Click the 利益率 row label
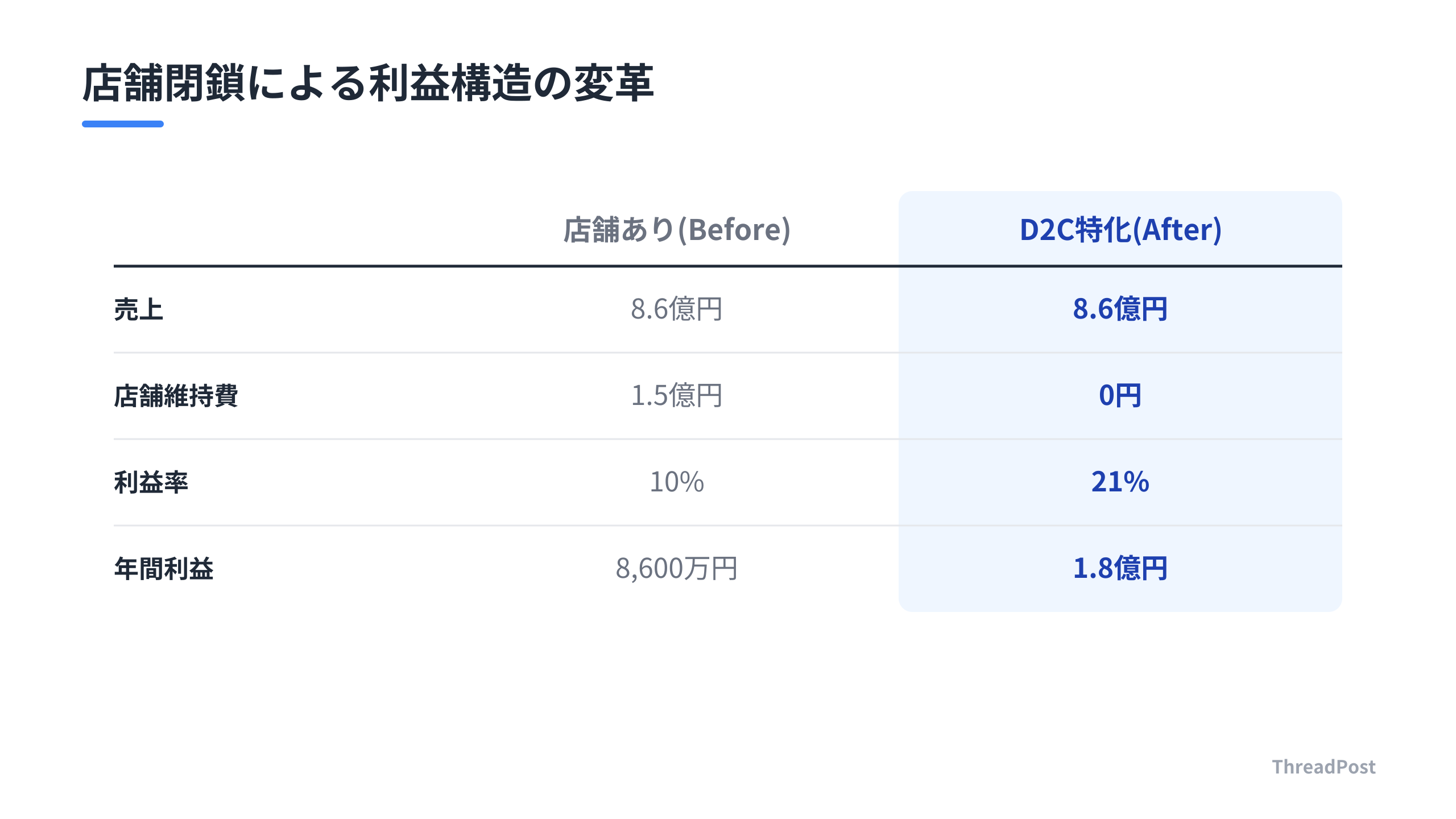1456x819 pixels. (151, 482)
